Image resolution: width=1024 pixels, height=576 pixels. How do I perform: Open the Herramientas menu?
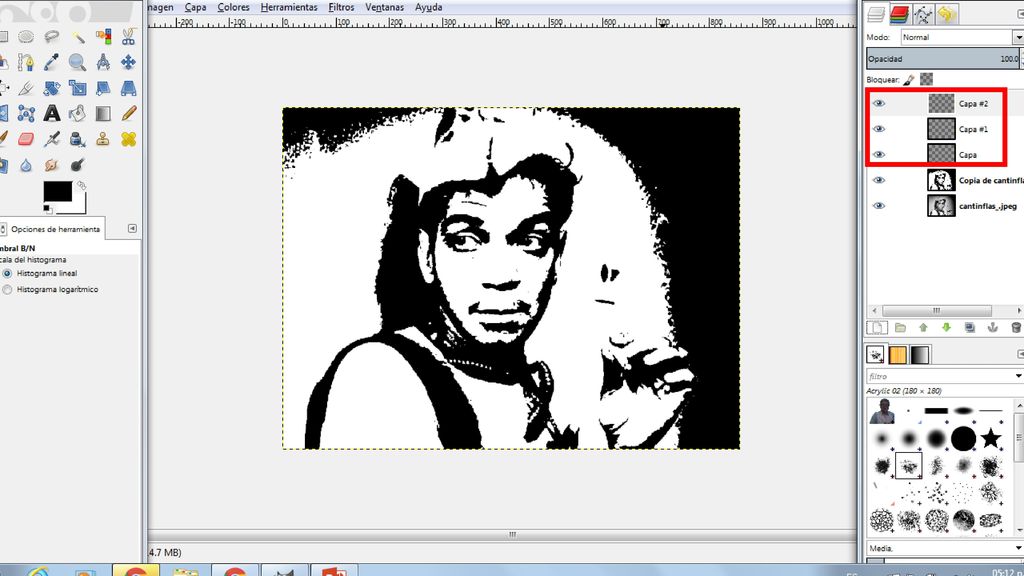click(x=289, y=7)
